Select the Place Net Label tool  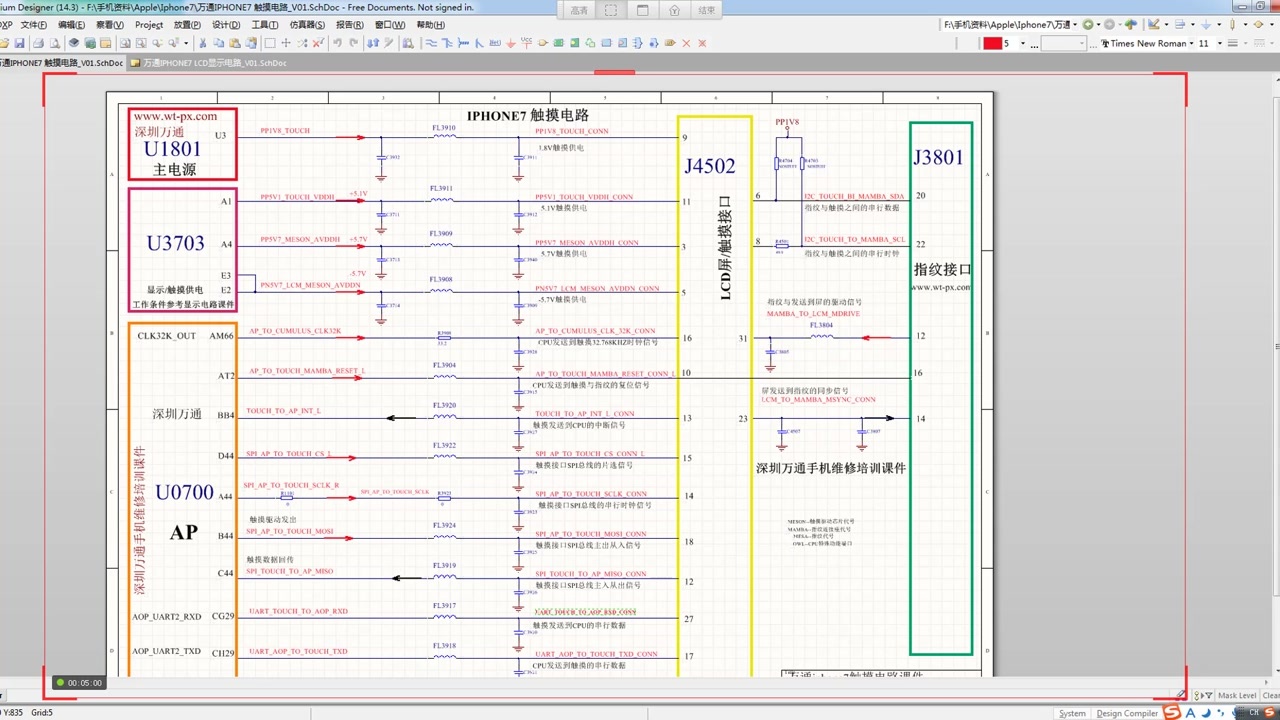pyautogui.click(x=495, y=43)
